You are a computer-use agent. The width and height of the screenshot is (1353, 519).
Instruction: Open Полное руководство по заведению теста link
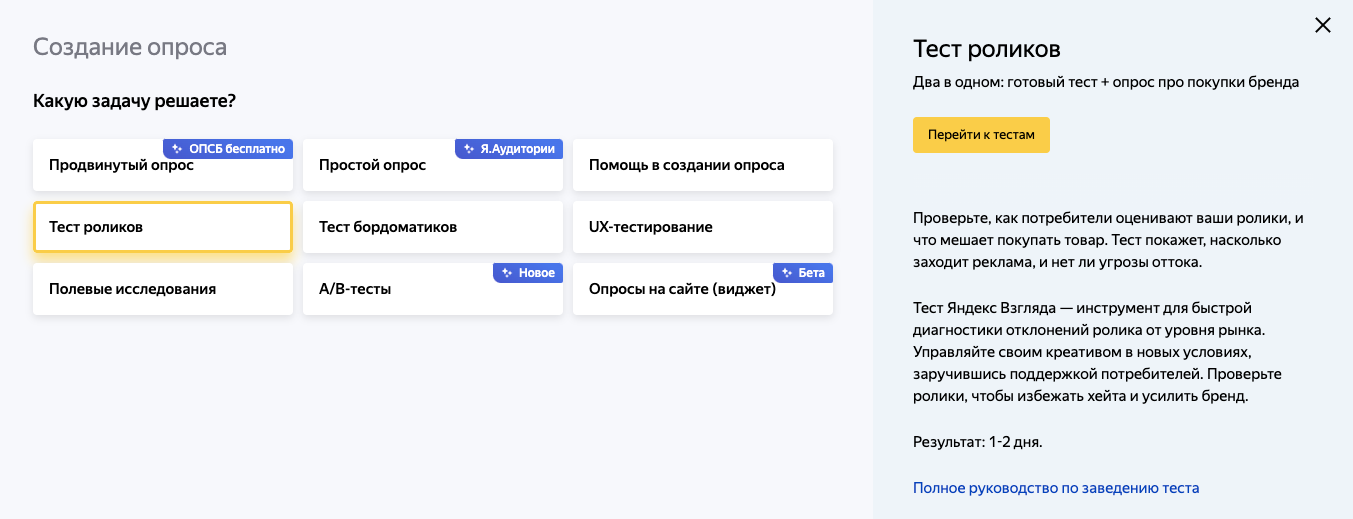pos(1056,488)
